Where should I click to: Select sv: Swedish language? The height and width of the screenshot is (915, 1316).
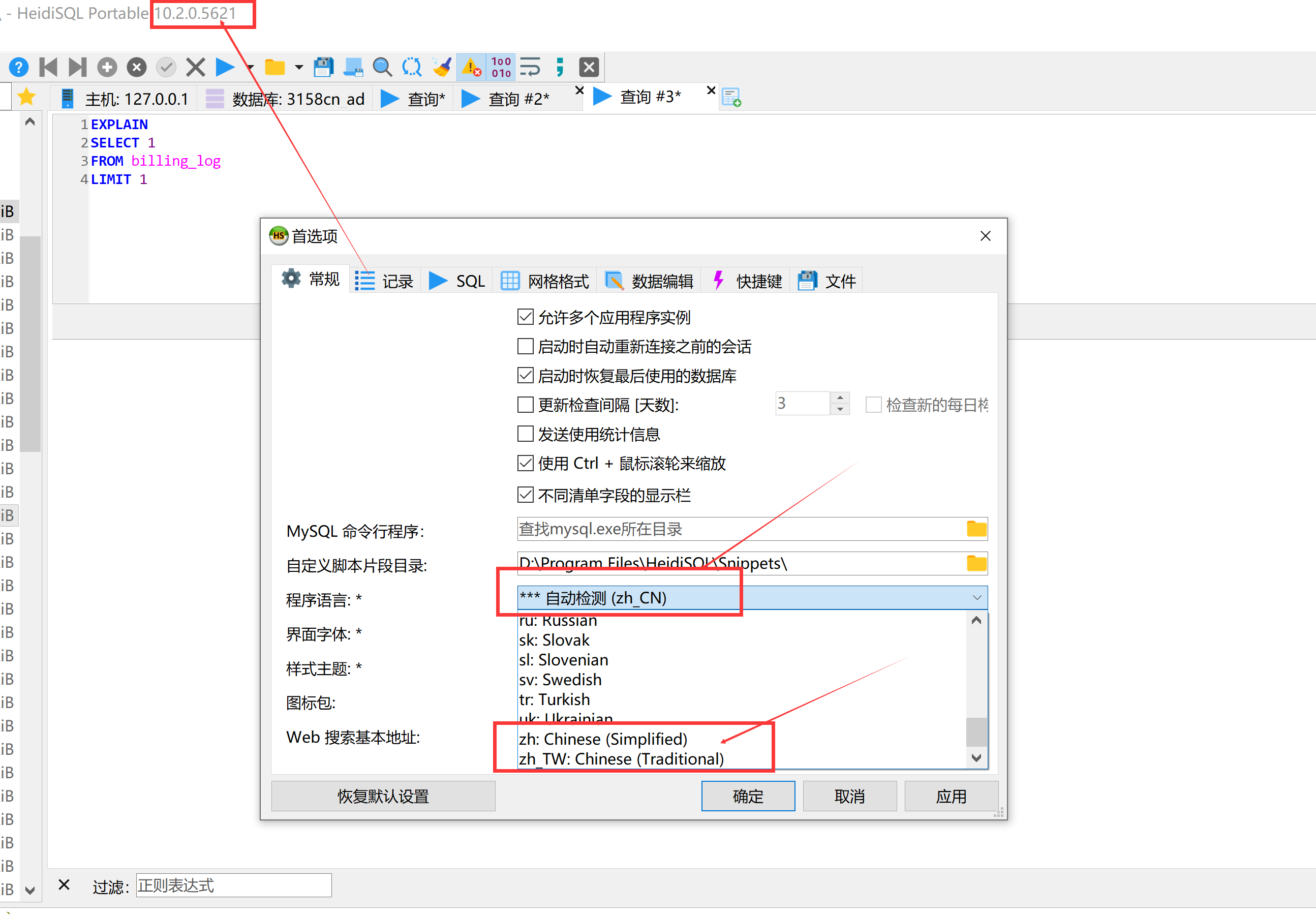742,680
